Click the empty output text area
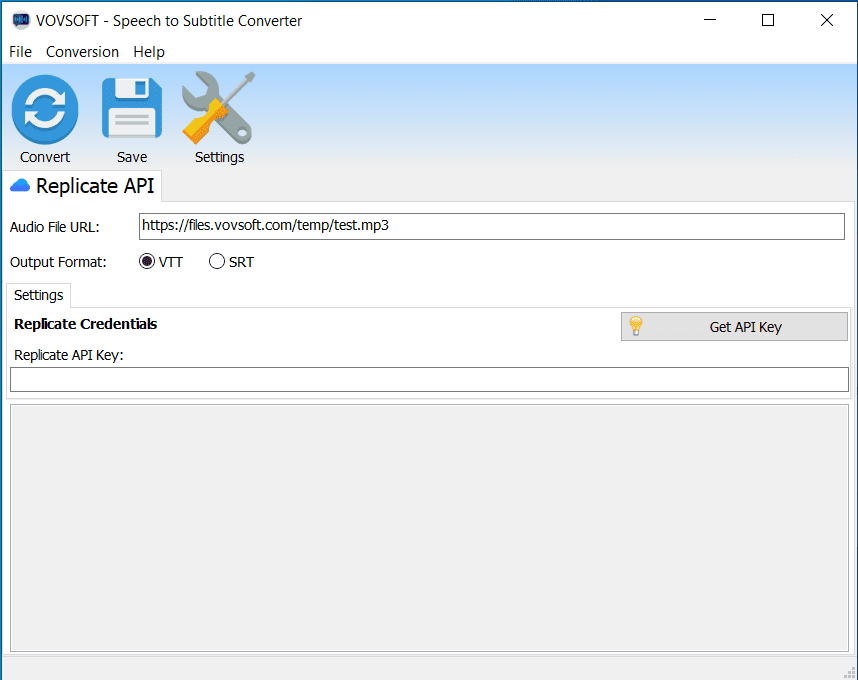Viewport: 858px width, 680px height. click(x=429, y=528)
